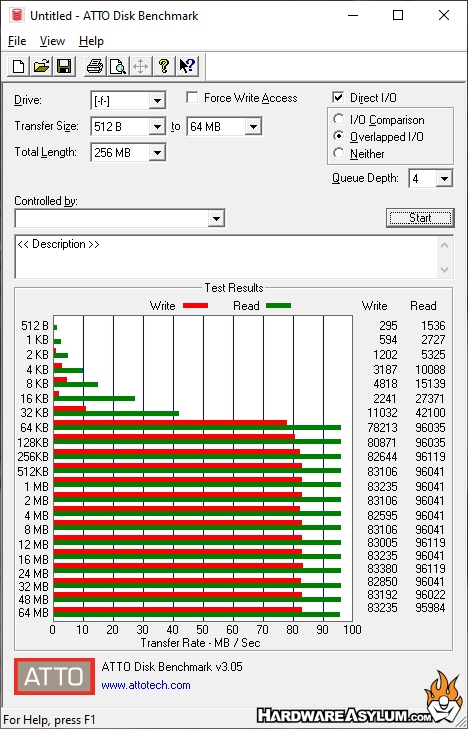Uncheck the Direct I/O checkbox

338,98
